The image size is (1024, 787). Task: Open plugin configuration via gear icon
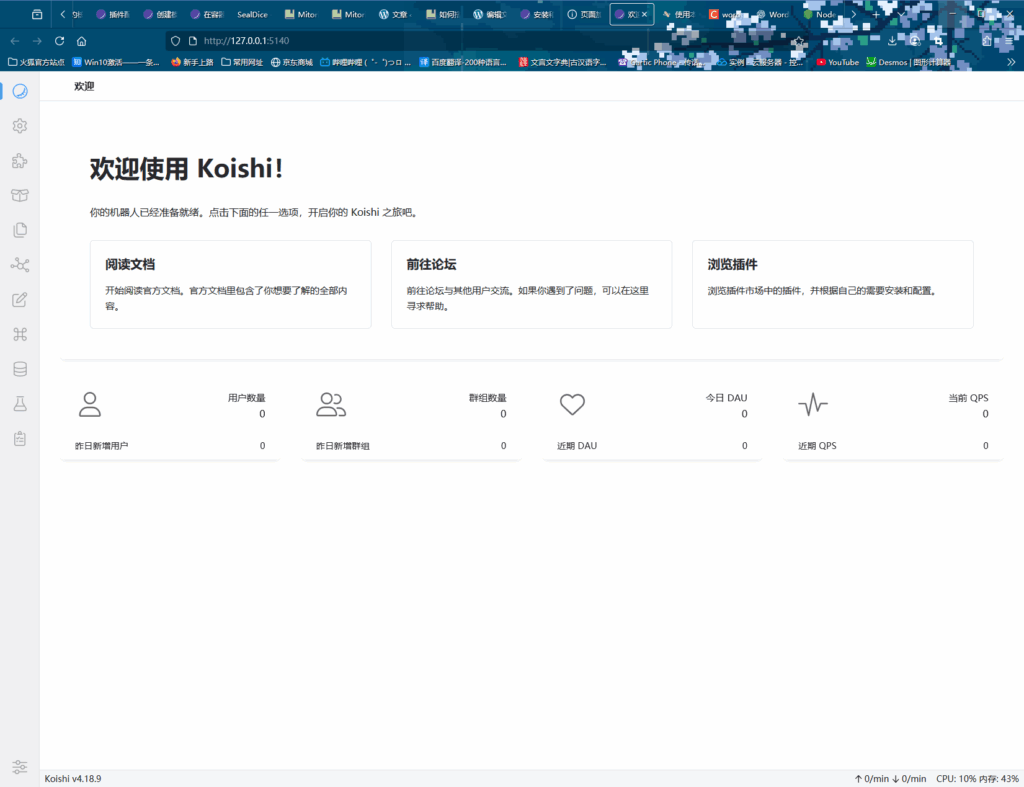tap(19, 126)
